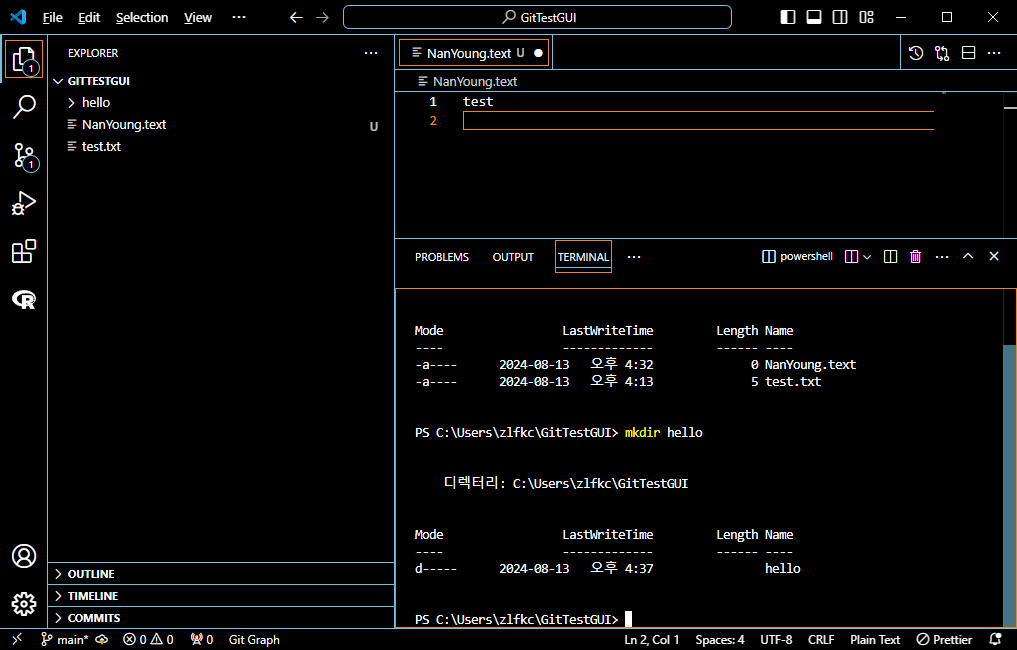This screenshot has height=650, width=1017.
Task: Show additional panel views ellipsis
Action: pos(634,257)
